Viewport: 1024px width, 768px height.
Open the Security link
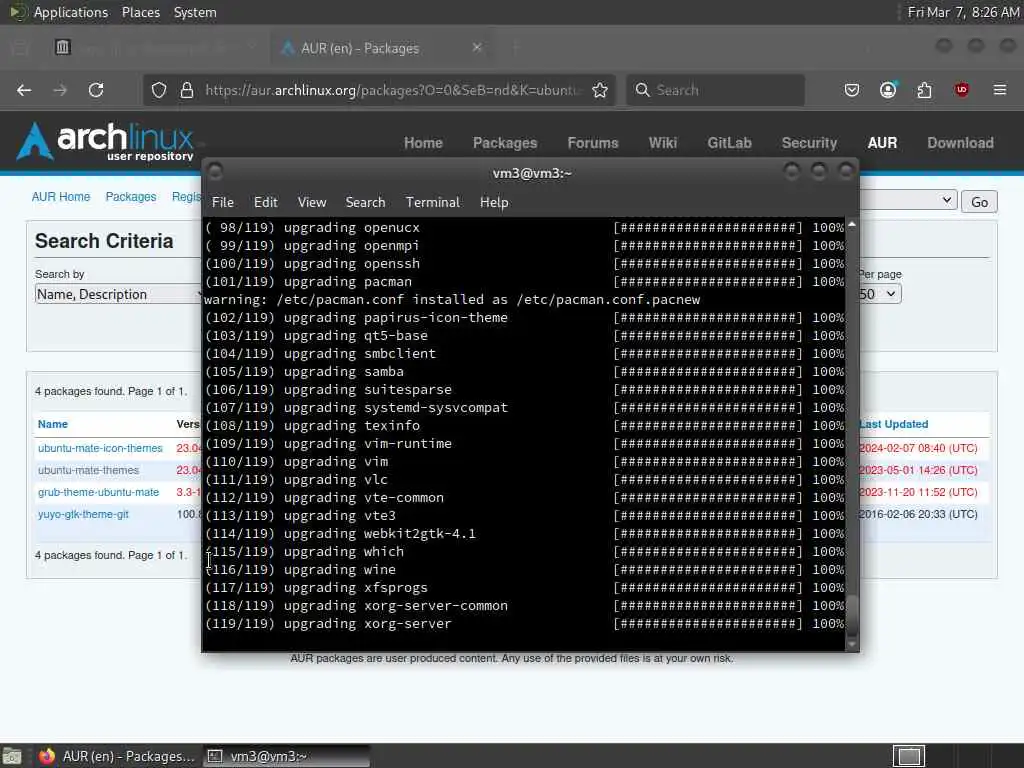click(x=809, y=143)
